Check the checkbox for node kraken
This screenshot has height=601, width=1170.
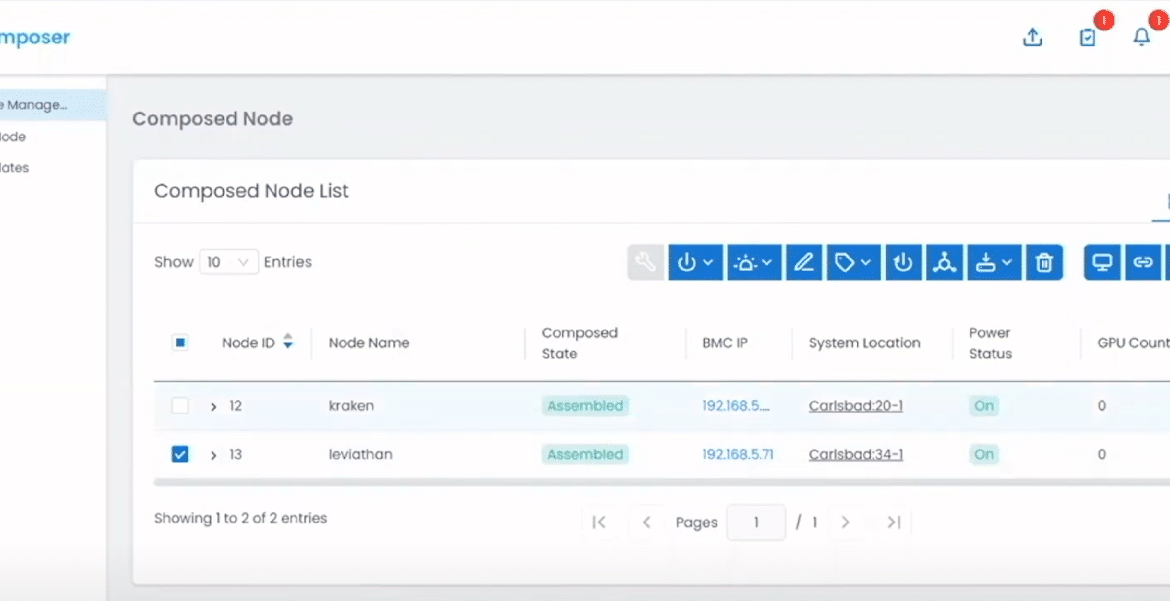tap(180, 406)
